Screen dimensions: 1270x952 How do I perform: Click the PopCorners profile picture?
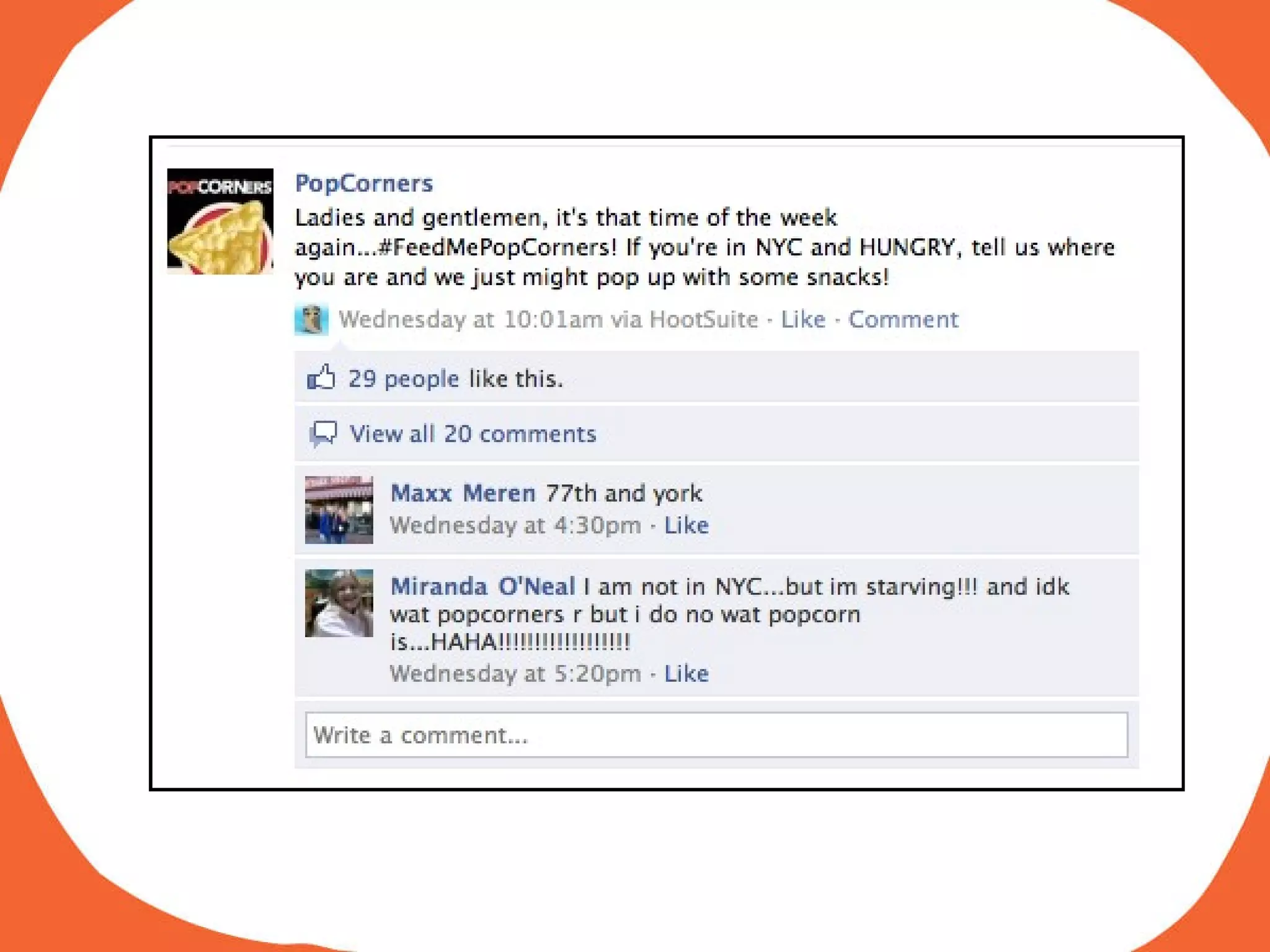click(220, 221)
